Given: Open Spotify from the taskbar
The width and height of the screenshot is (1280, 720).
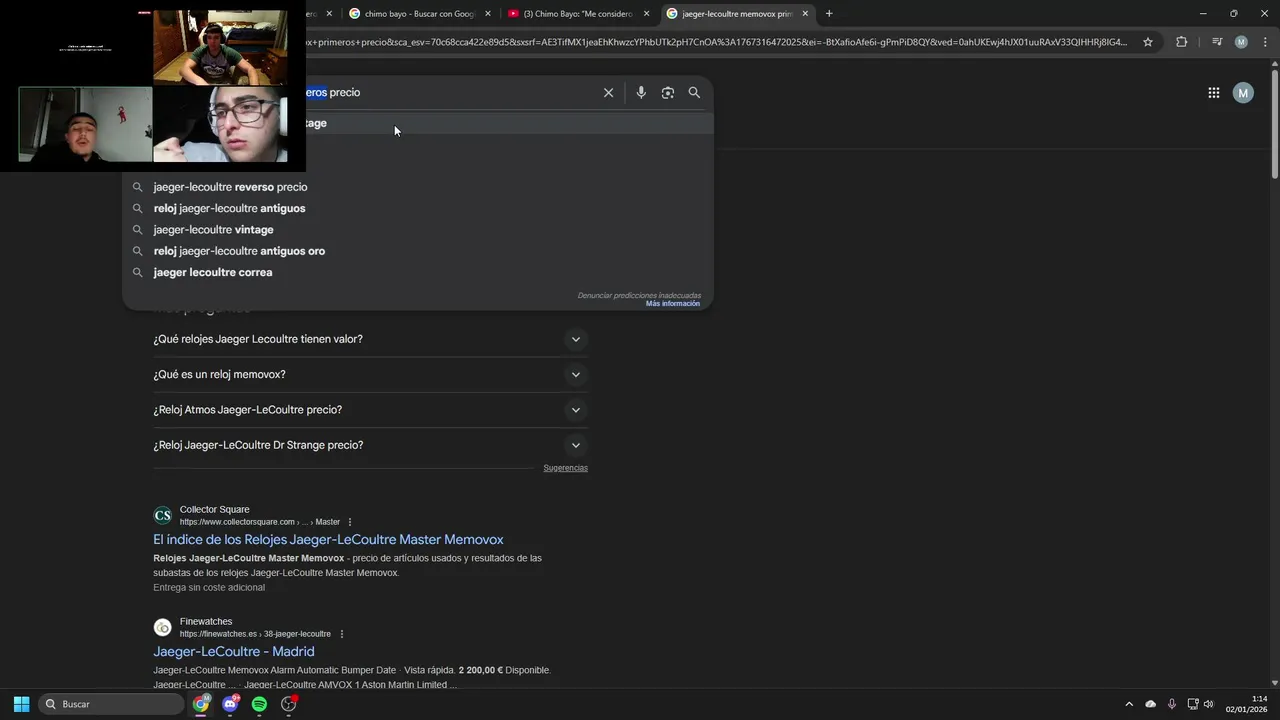Looking at the screenshot, I should tap(259, 704).
